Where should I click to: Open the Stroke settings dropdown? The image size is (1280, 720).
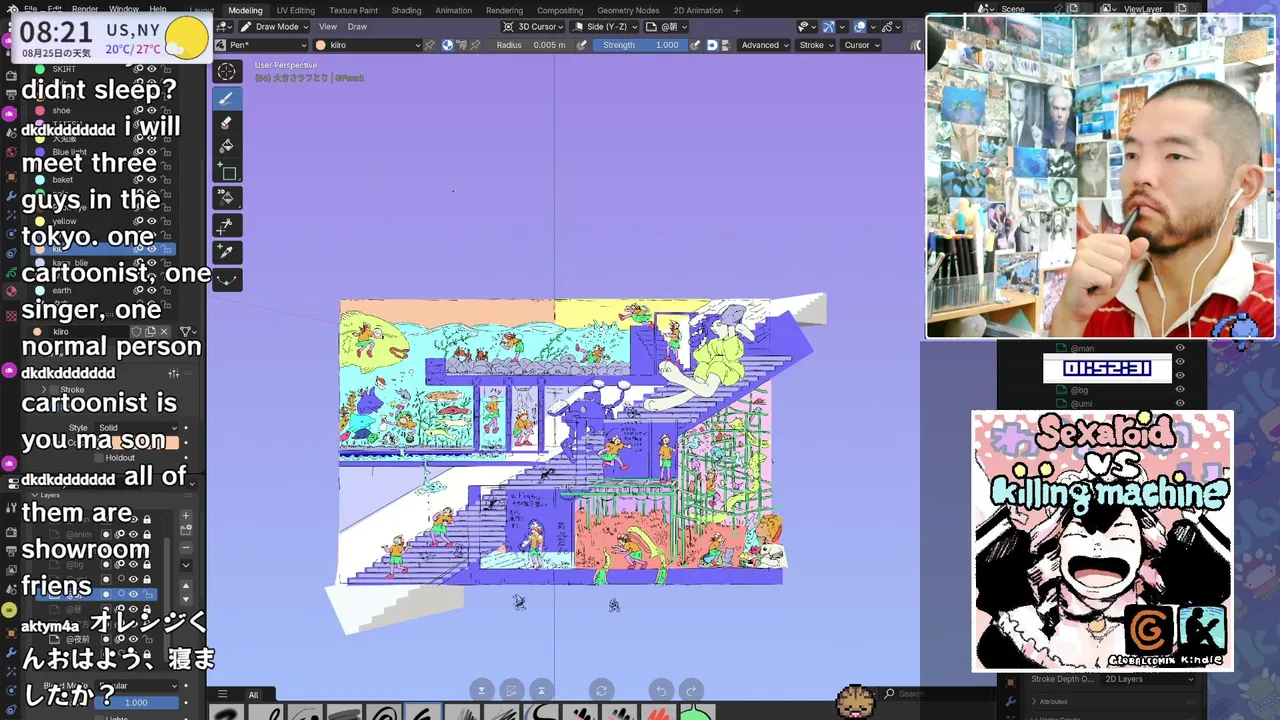[x=816, y=45]
